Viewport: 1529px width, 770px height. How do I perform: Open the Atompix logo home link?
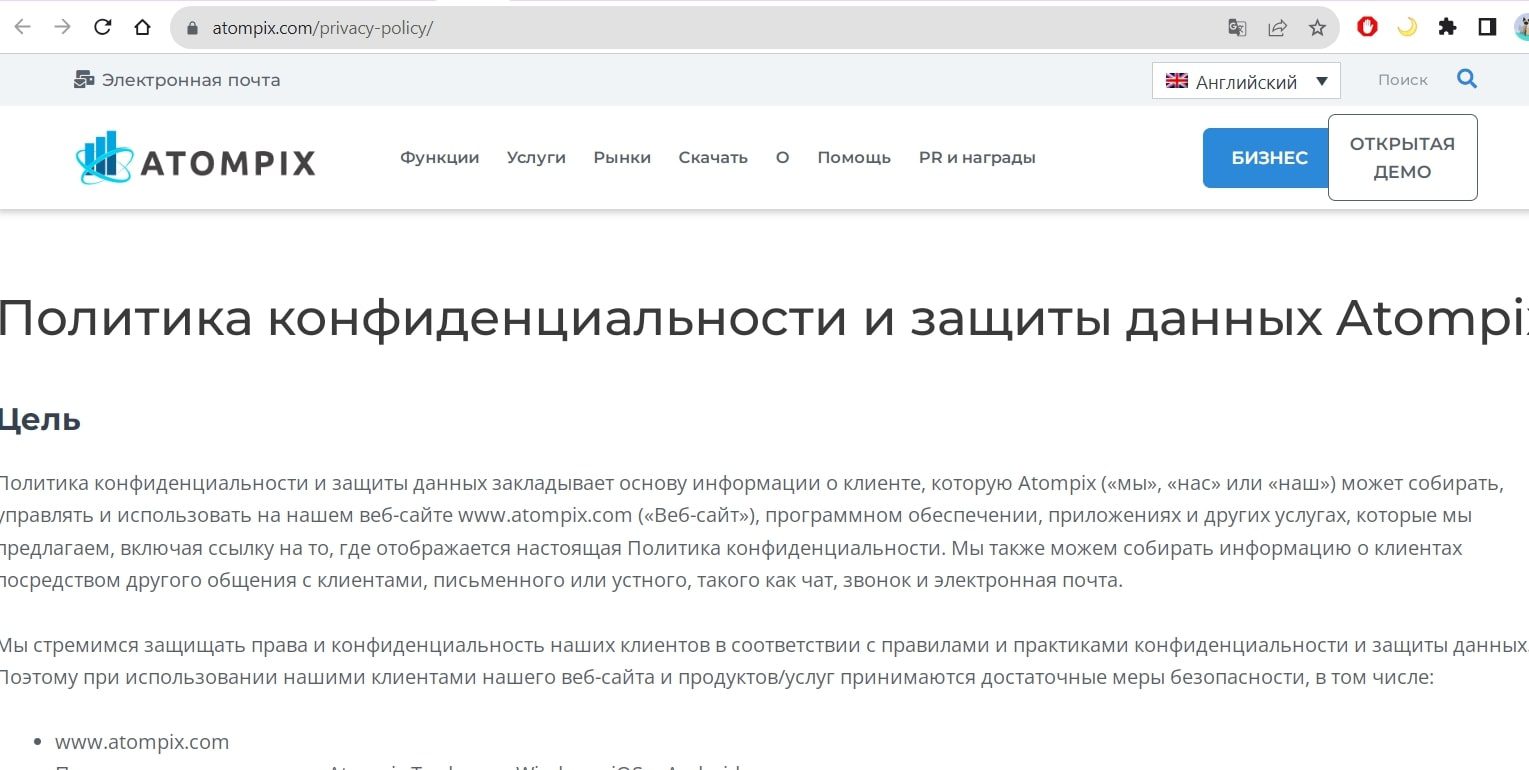coord(196,158)
